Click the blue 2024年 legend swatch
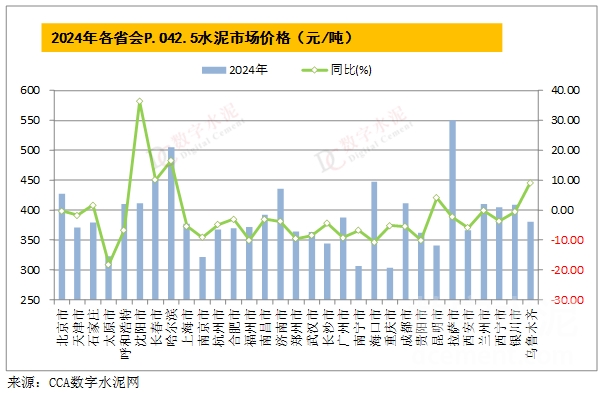This screenshot has height=393, width=603. pyautogui.click(x=214, y=70)
